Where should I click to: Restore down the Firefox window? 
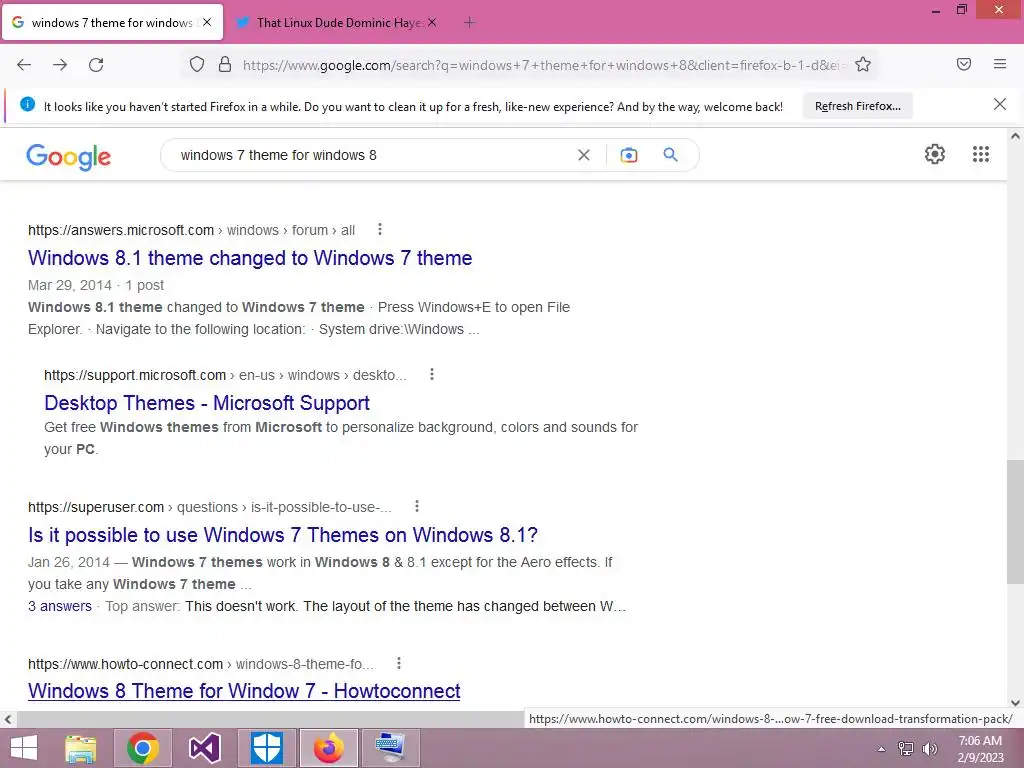point(961,10)
